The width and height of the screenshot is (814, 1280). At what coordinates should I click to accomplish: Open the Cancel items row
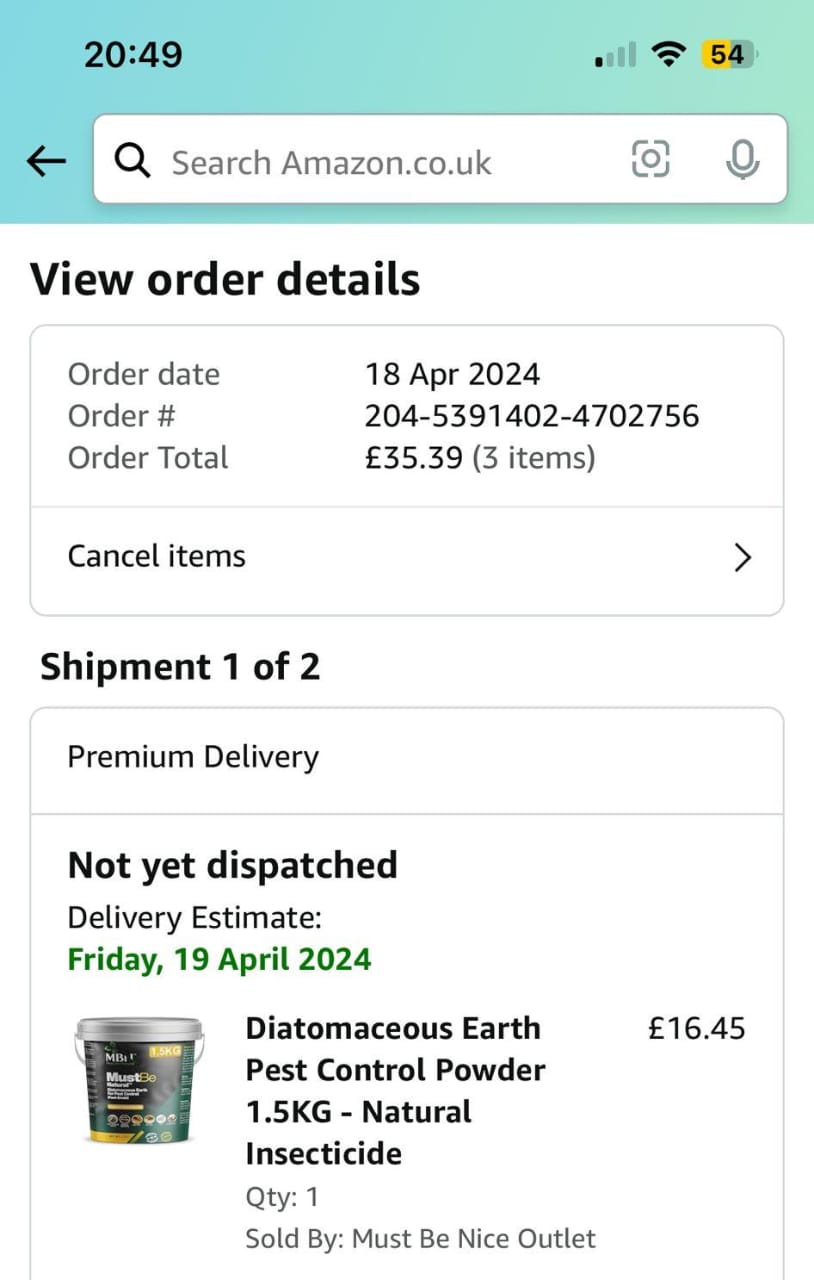(x=407, y=556)
